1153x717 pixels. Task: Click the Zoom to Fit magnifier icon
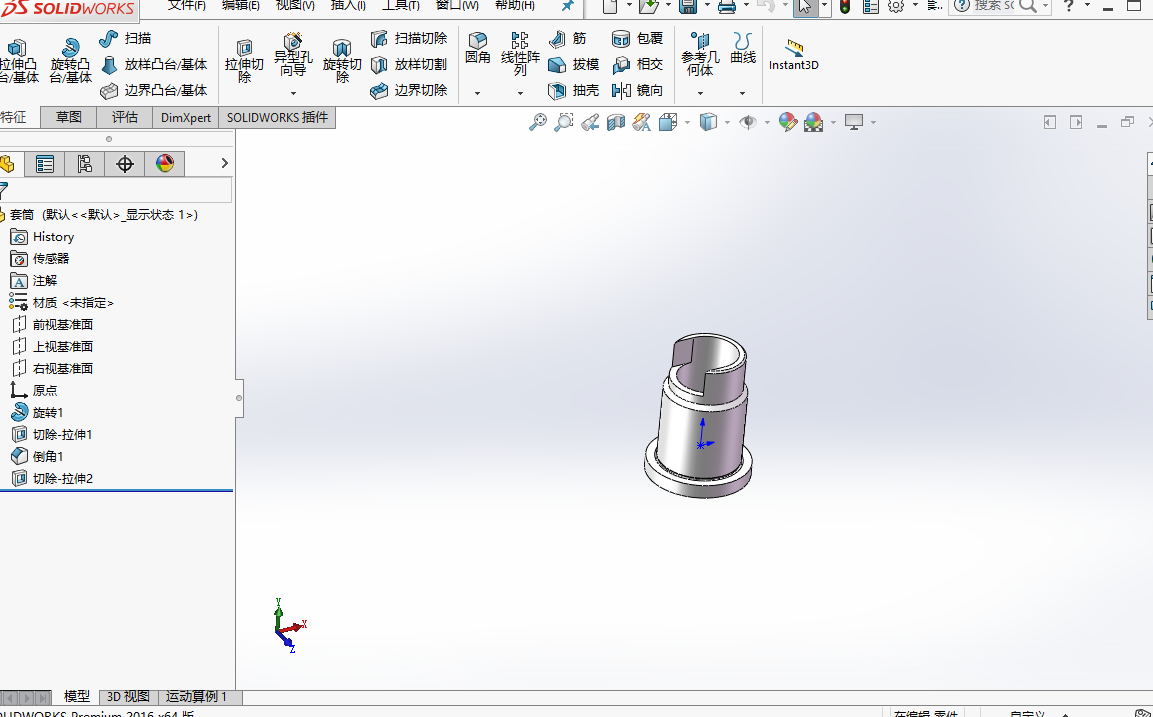click(538, 122)
